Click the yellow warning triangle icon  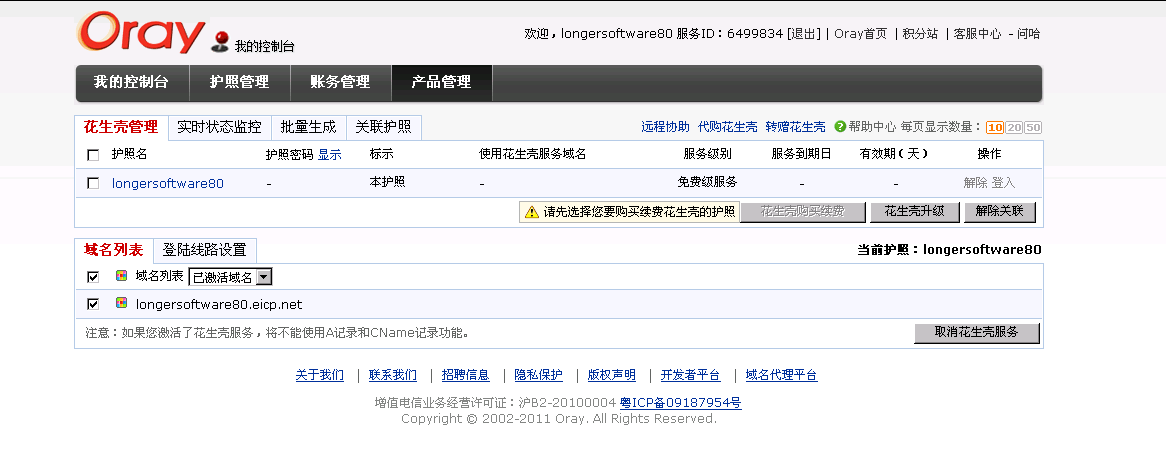[x=531, y=212]
